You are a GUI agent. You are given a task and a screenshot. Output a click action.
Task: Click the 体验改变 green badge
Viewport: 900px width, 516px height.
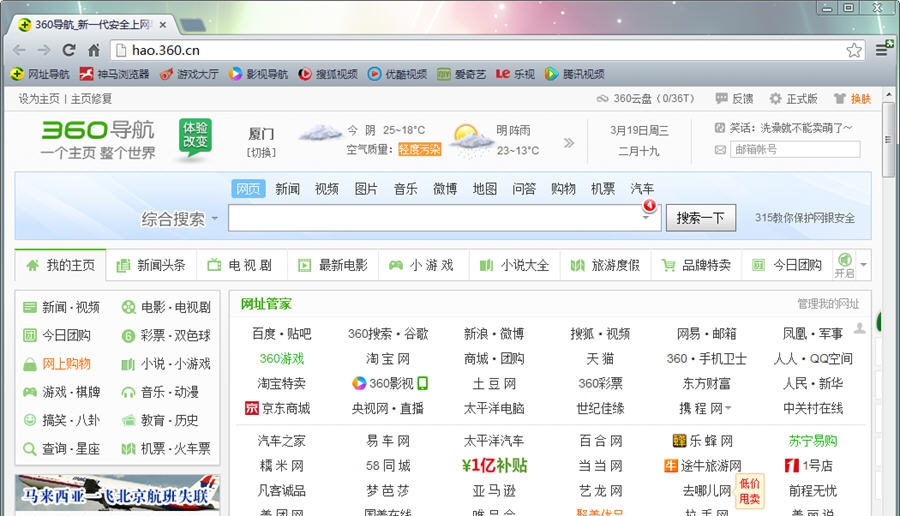coord(195,137)
